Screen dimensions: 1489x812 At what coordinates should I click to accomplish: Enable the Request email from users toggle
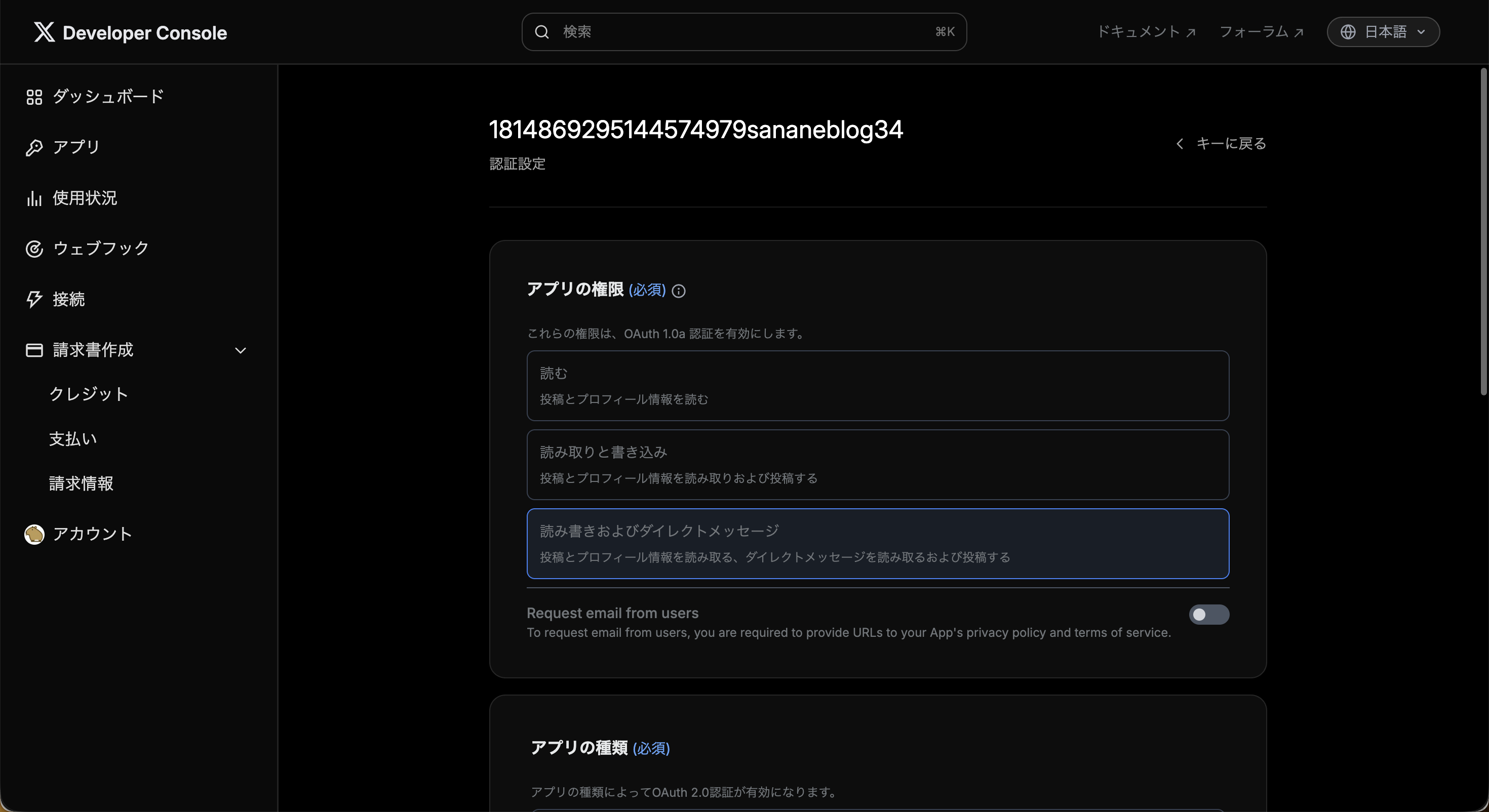pos(1208,615)
